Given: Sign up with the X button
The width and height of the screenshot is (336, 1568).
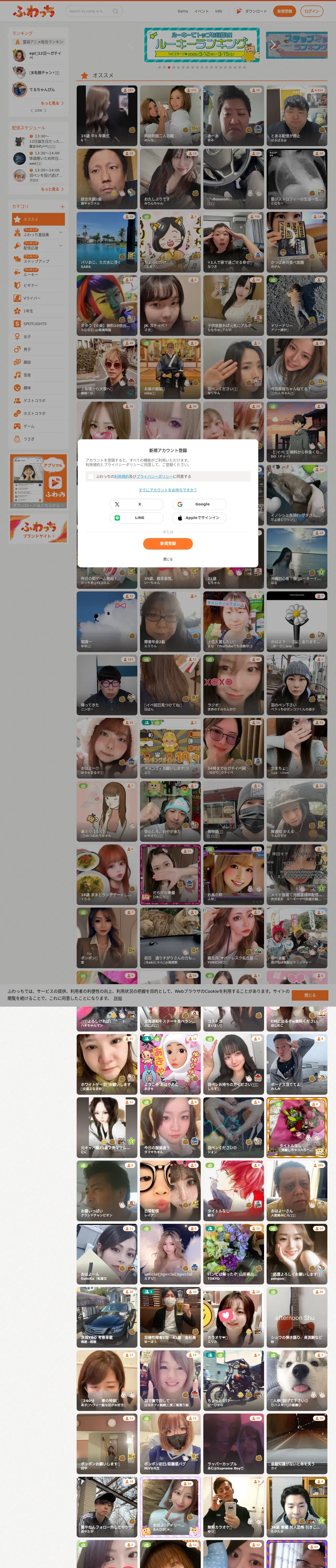Looking at the screenshot, I should coord(137,504).
